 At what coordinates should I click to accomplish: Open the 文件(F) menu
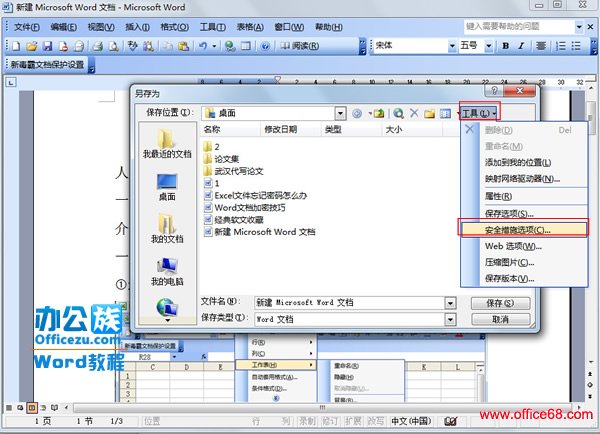pos(26,27)
